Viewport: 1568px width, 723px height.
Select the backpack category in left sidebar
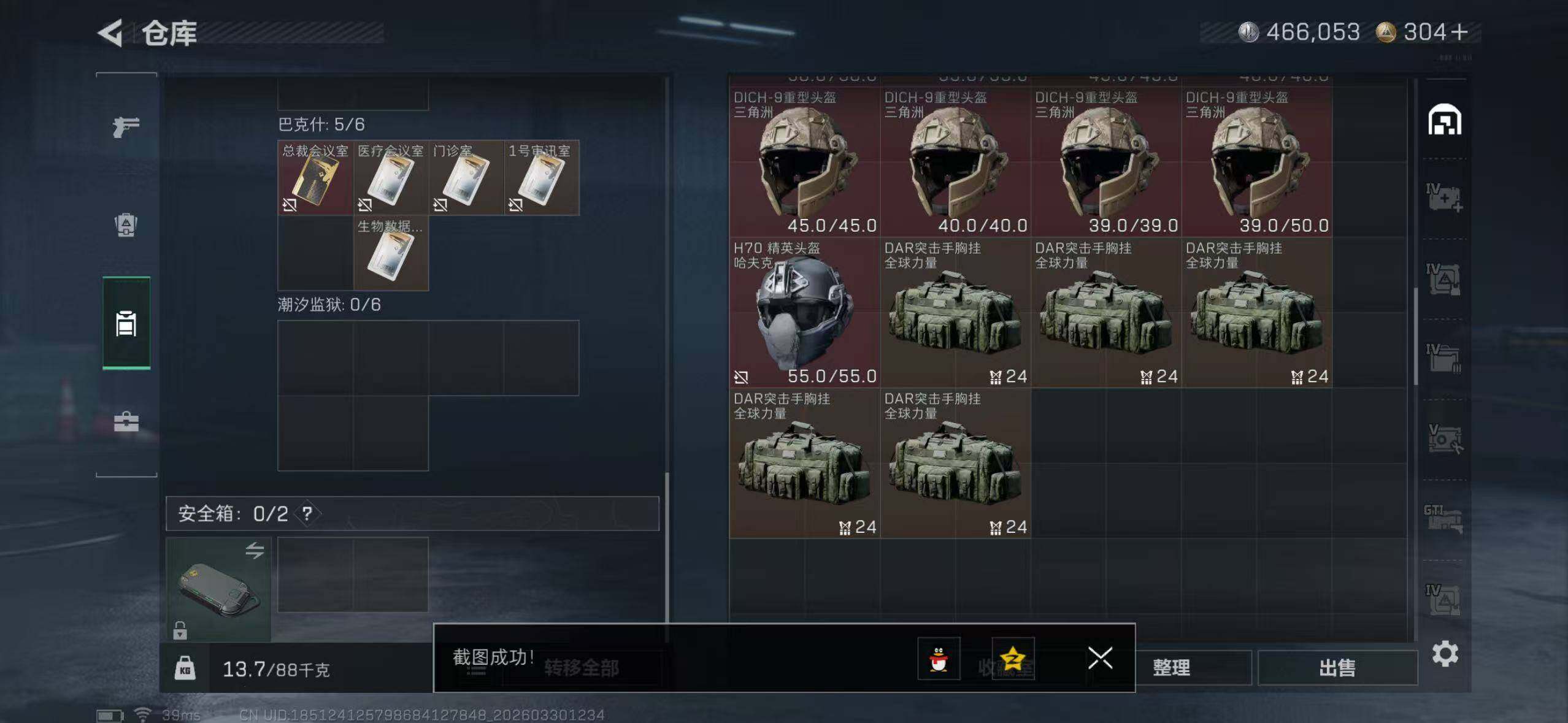126,225
